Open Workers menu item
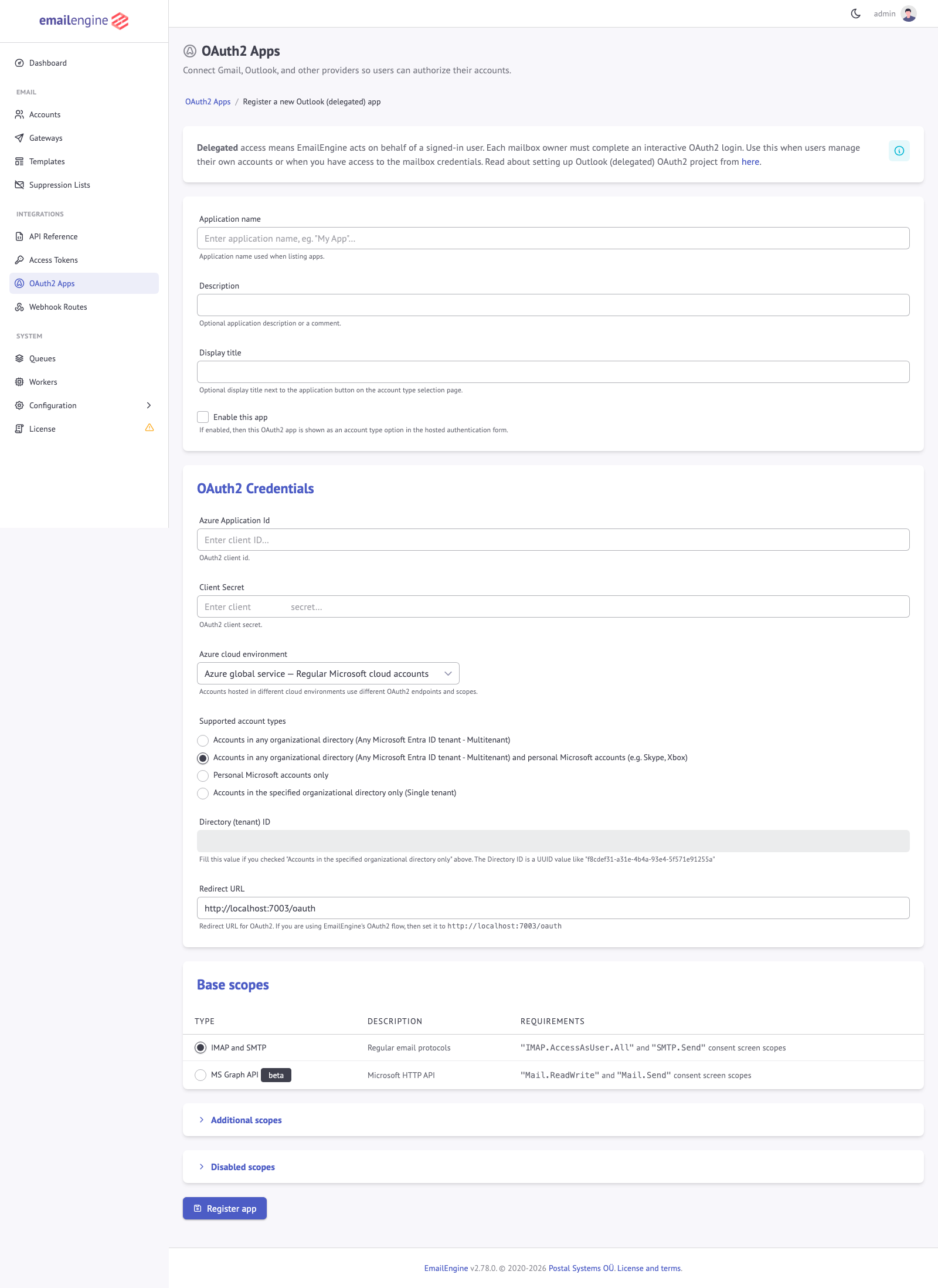 pos(84,382)
